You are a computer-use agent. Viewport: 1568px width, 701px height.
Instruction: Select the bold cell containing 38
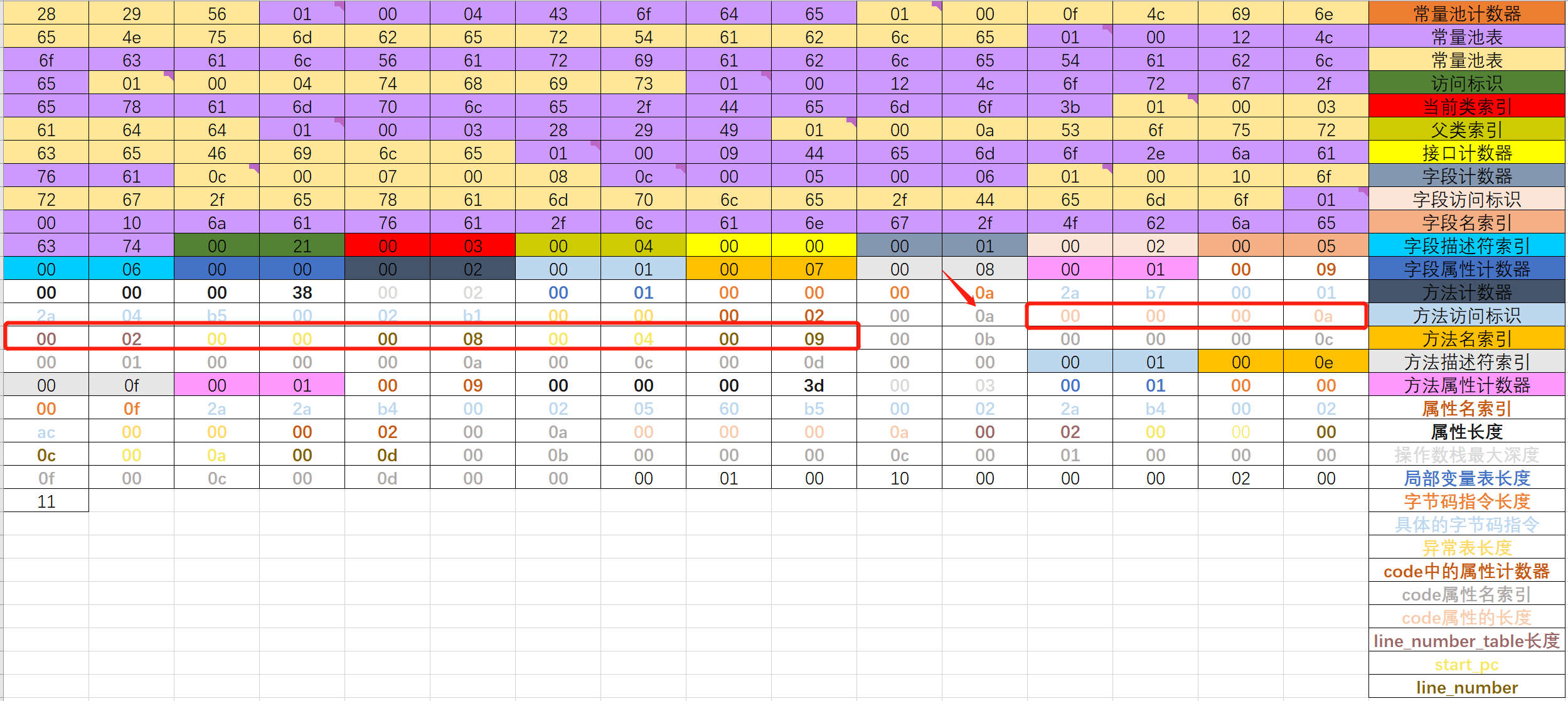pos(302,292)
